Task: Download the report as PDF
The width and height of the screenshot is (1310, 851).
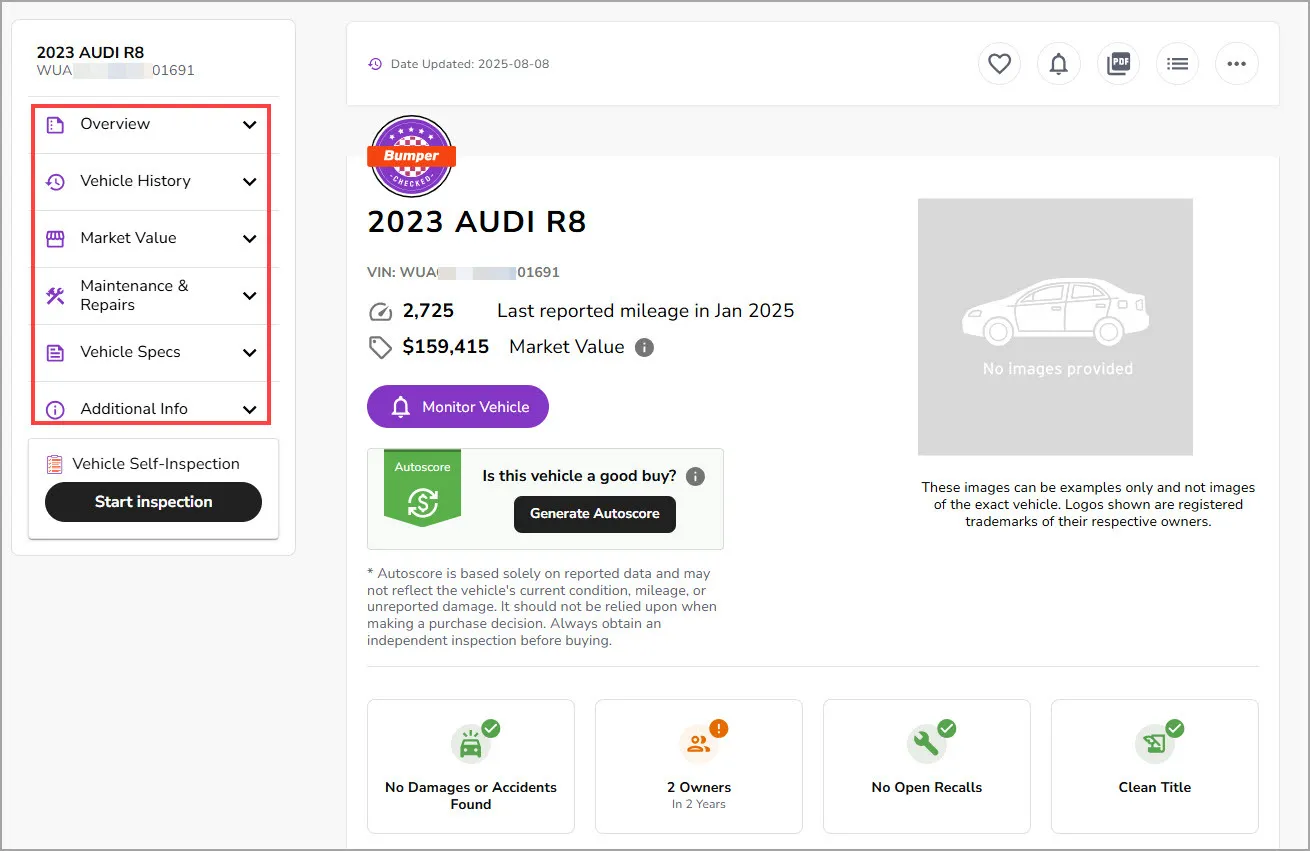Action: coord(1118,63)
